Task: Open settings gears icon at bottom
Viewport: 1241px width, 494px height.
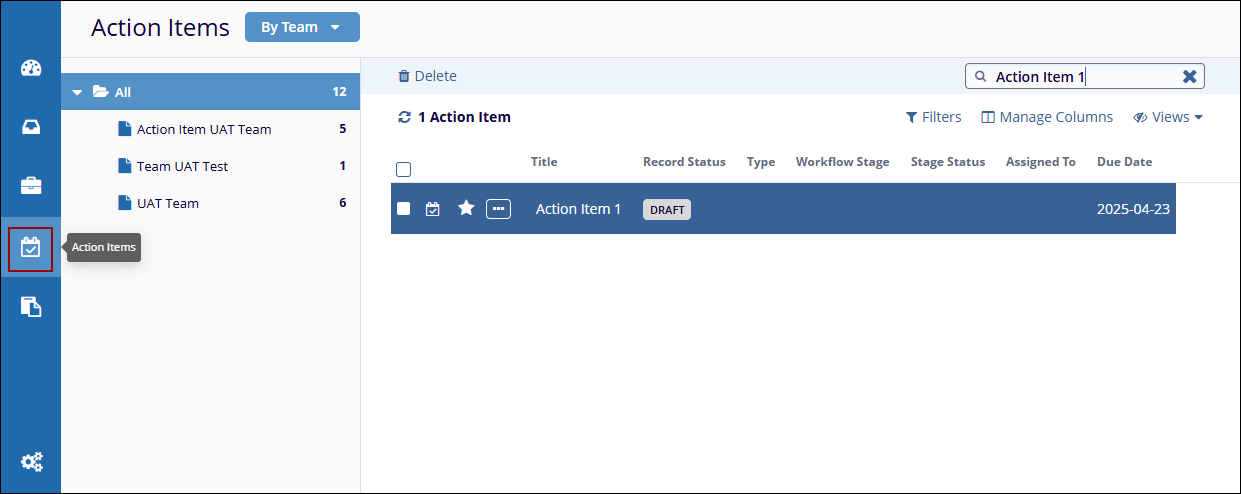Action: click(x=31, y=461)
